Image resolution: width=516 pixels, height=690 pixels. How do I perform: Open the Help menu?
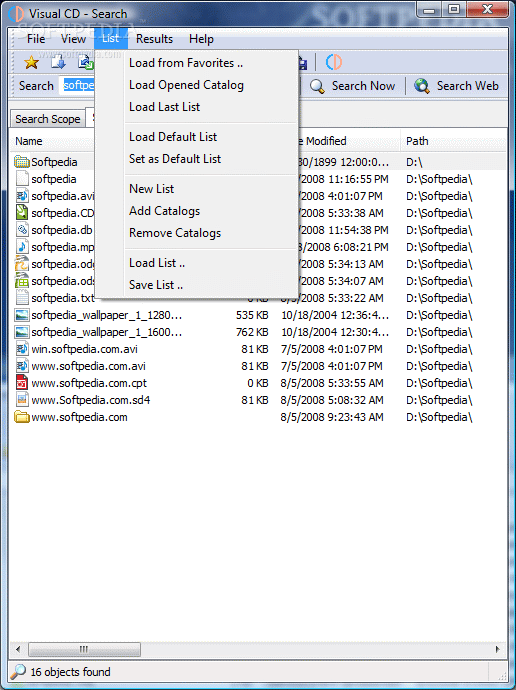click(x=201, y=39)
